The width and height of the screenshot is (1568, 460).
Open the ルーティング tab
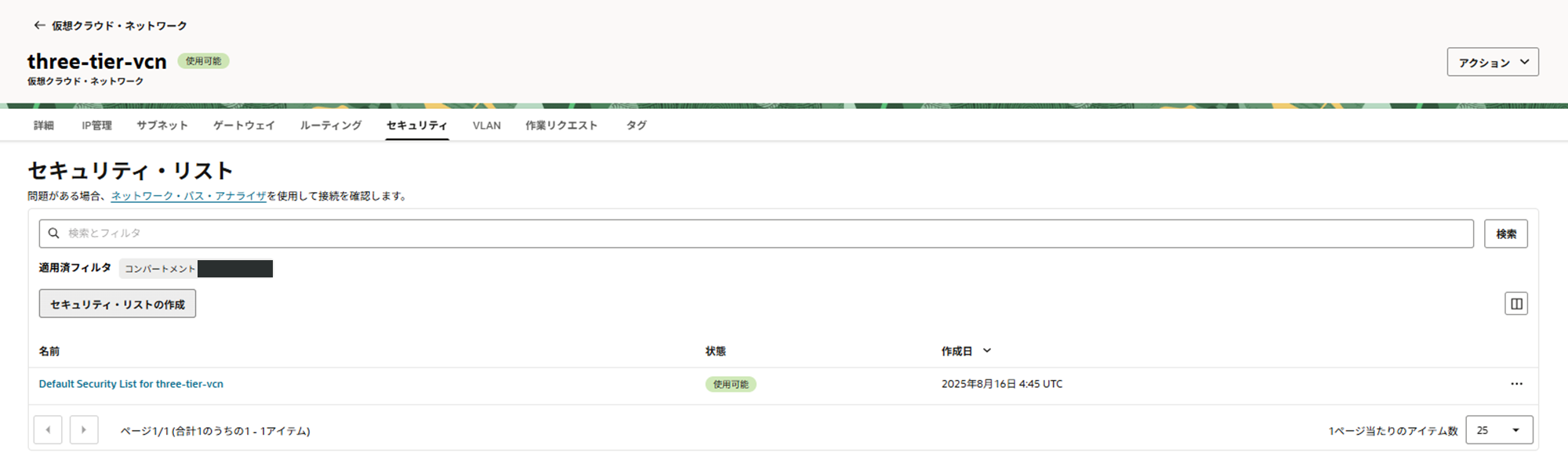pyautogui.click(x=331, y=125)
